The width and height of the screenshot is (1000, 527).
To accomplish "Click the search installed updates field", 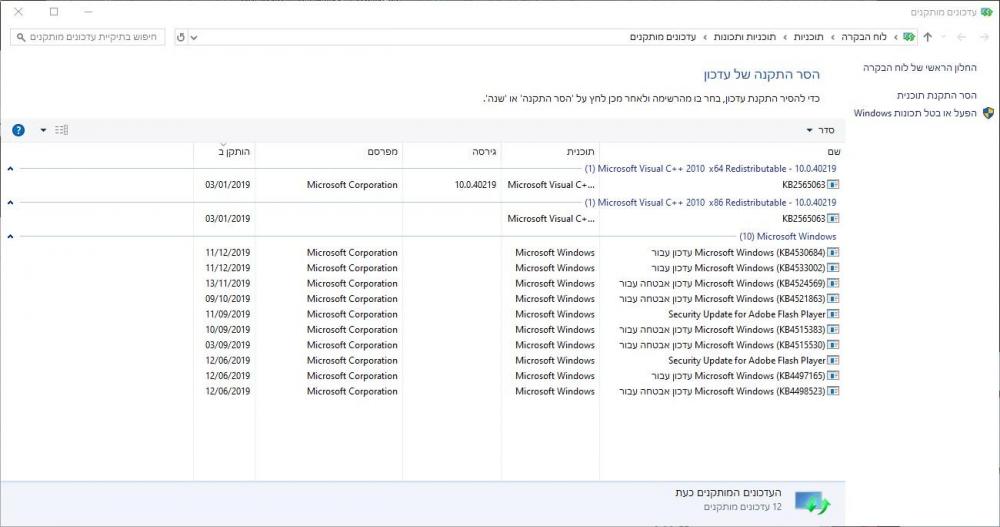I will click(87, 37).
